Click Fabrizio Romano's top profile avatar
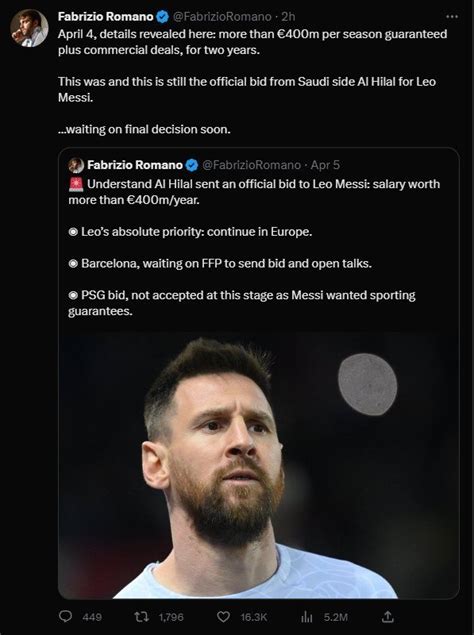The width and height of the screenshot is (474, 635). (29, 28)
